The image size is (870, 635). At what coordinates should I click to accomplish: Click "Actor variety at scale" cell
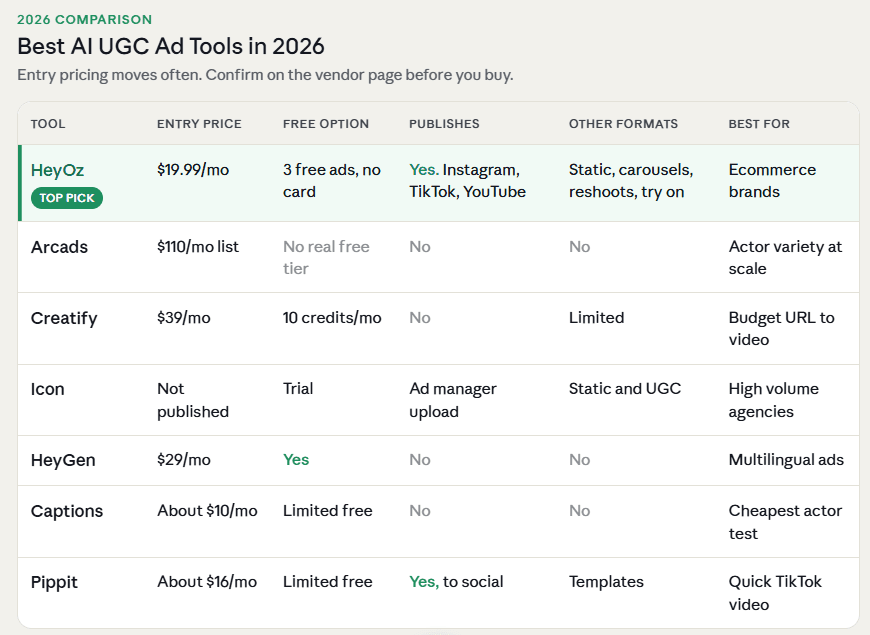[786, 258]
